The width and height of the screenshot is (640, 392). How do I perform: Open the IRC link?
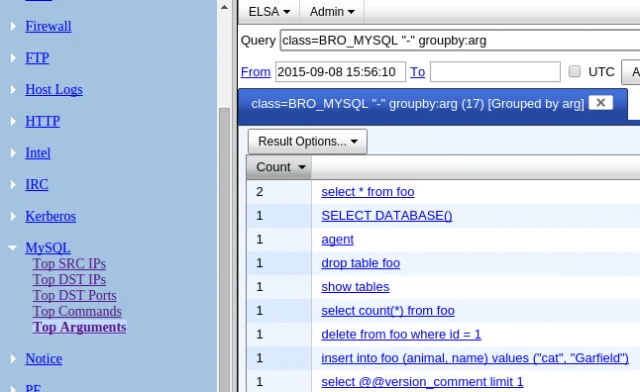pyautogui.click(x=37, y=185)
